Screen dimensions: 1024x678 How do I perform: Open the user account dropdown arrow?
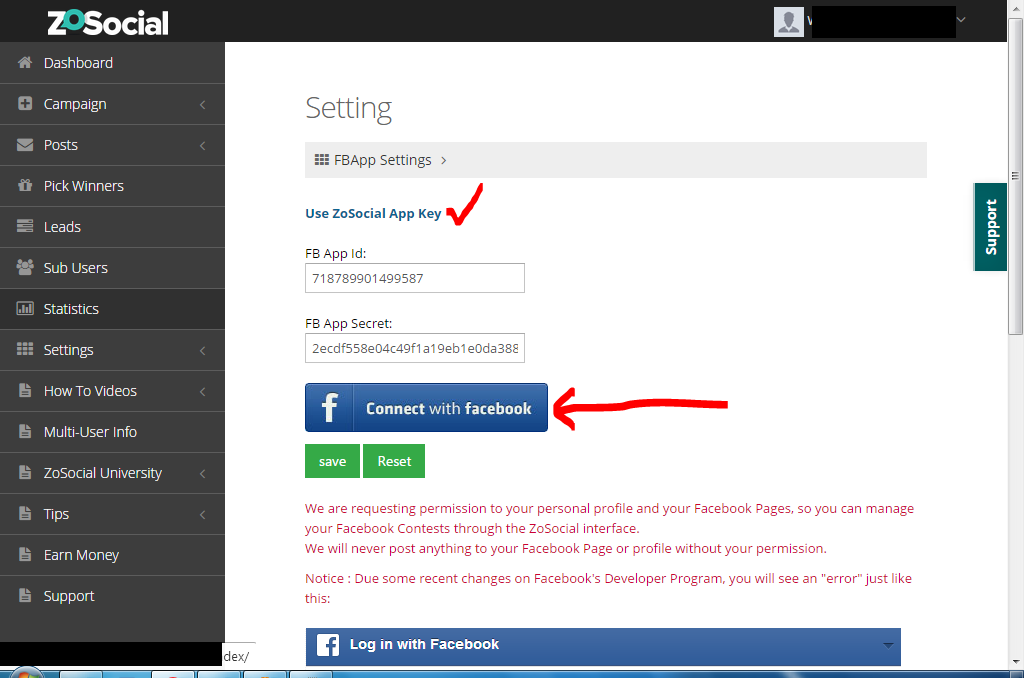click(x=961, y=20)
